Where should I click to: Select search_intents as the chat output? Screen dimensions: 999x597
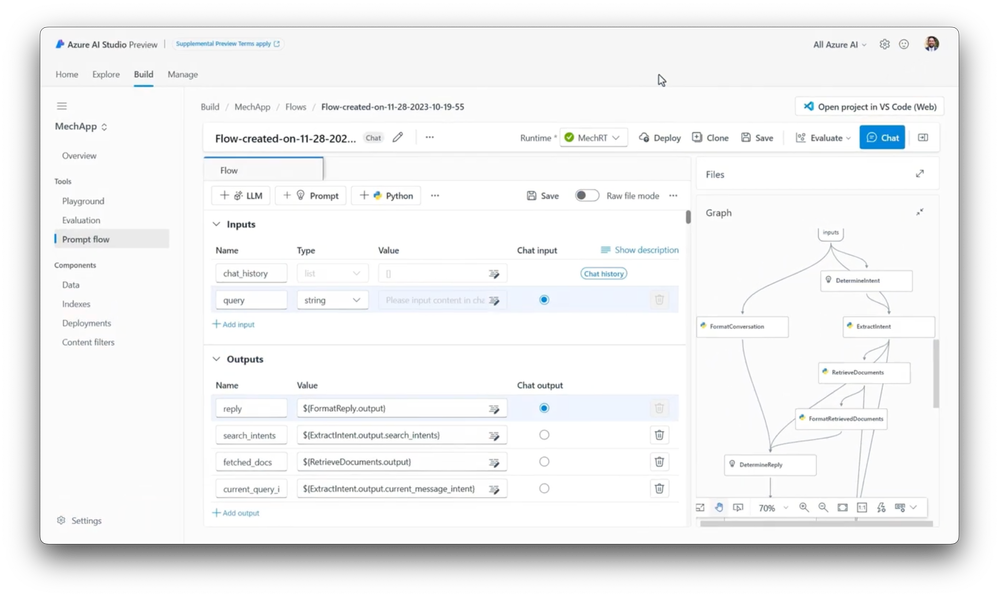[544, 435]
